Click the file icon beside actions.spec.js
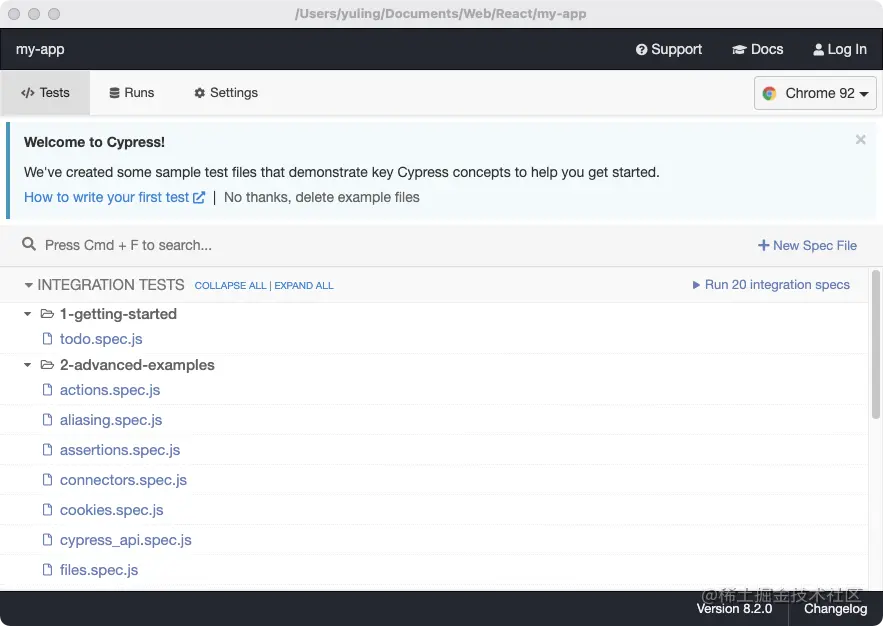The image size is (883, 626). click(48, 390)
